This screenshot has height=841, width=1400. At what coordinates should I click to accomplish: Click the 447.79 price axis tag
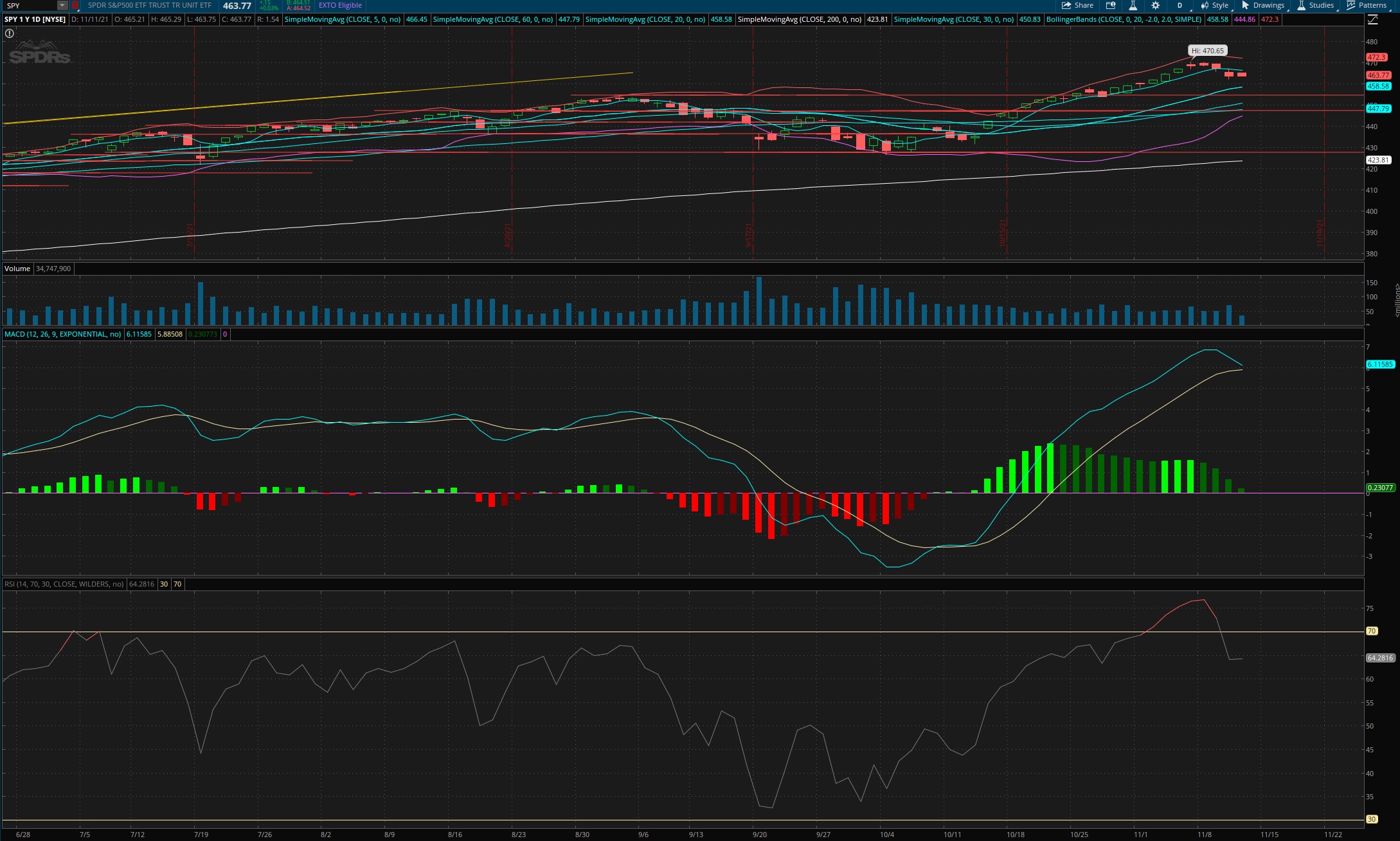(x=1378, y=109)
